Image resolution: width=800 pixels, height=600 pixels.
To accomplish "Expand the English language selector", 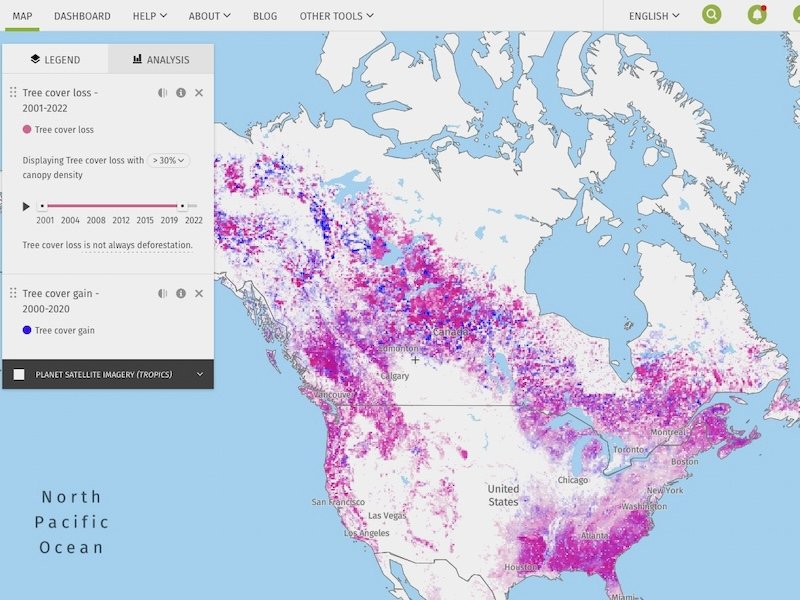I will tap(654, 16).
